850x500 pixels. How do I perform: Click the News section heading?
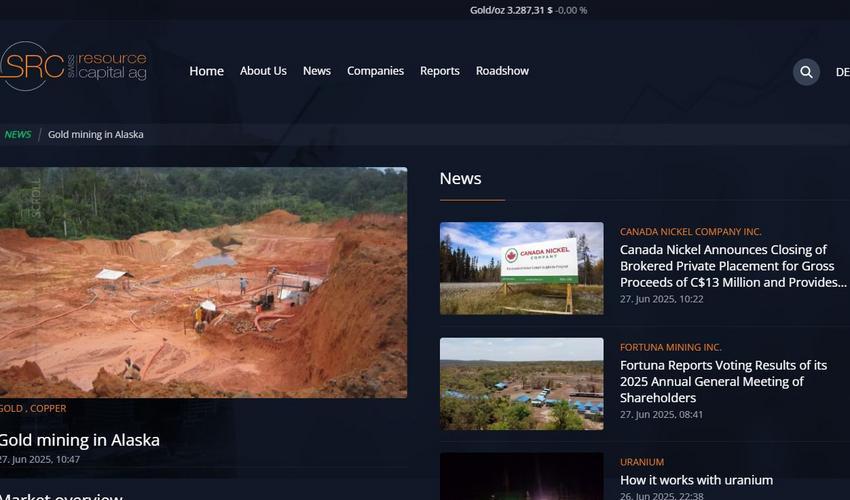(460, 178)
